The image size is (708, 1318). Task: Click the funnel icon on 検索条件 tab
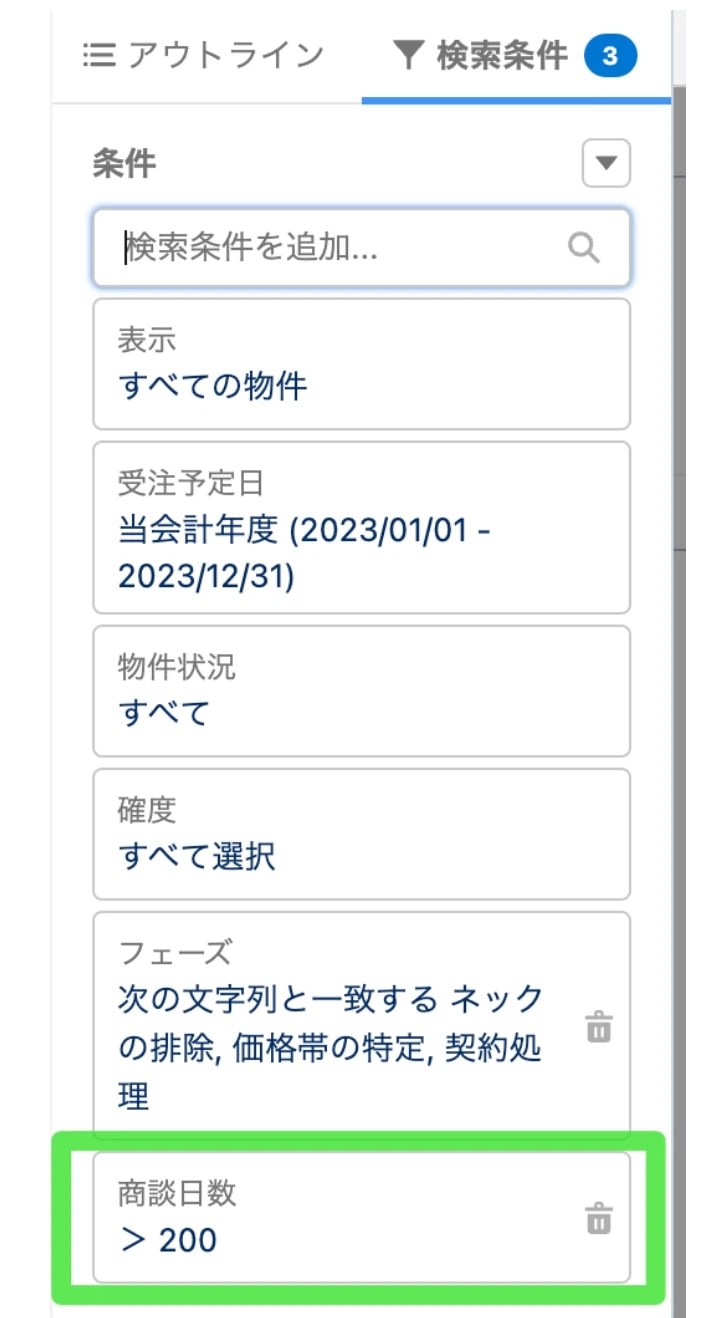point(408,56)
